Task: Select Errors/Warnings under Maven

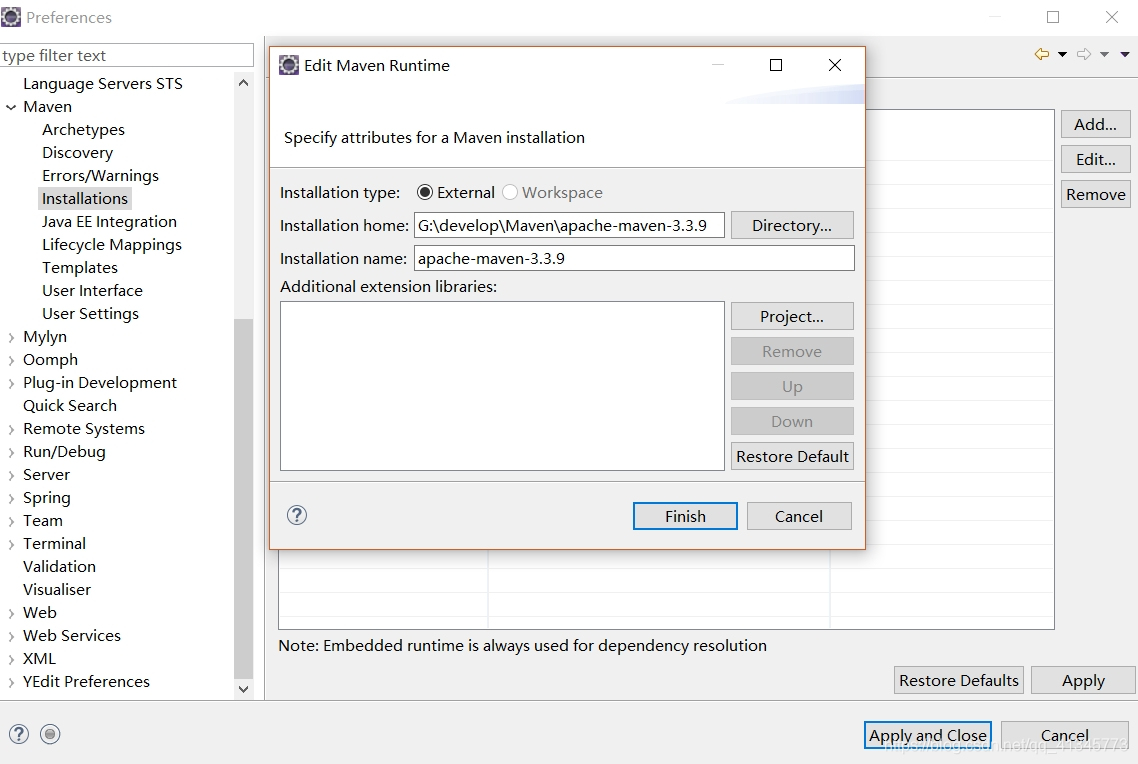Action: 100,176
